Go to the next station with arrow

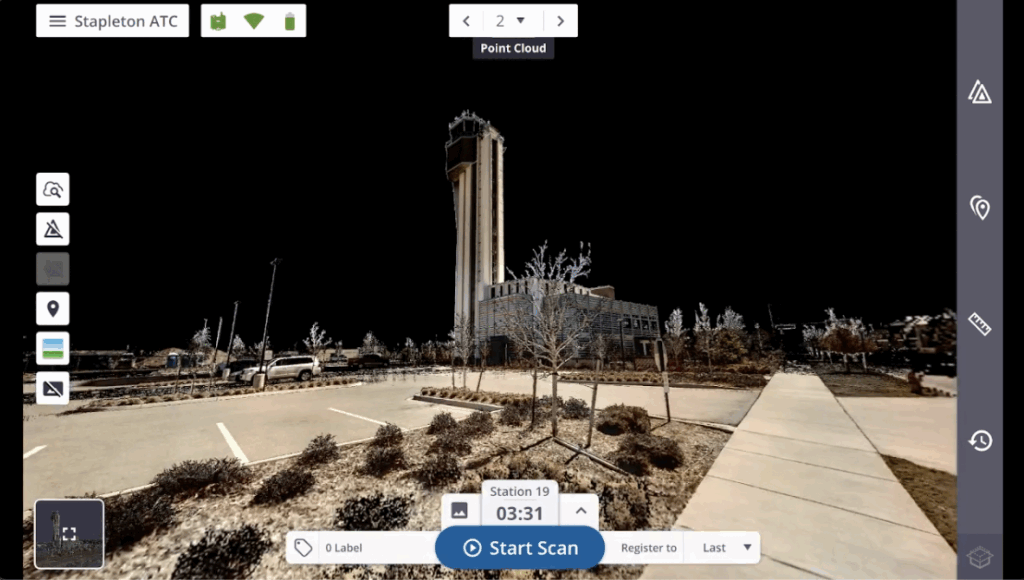(x=560, y=20)
